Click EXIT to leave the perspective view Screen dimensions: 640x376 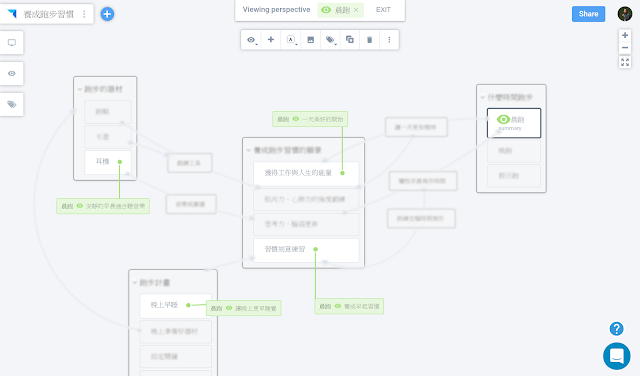[x=383, y=10]
